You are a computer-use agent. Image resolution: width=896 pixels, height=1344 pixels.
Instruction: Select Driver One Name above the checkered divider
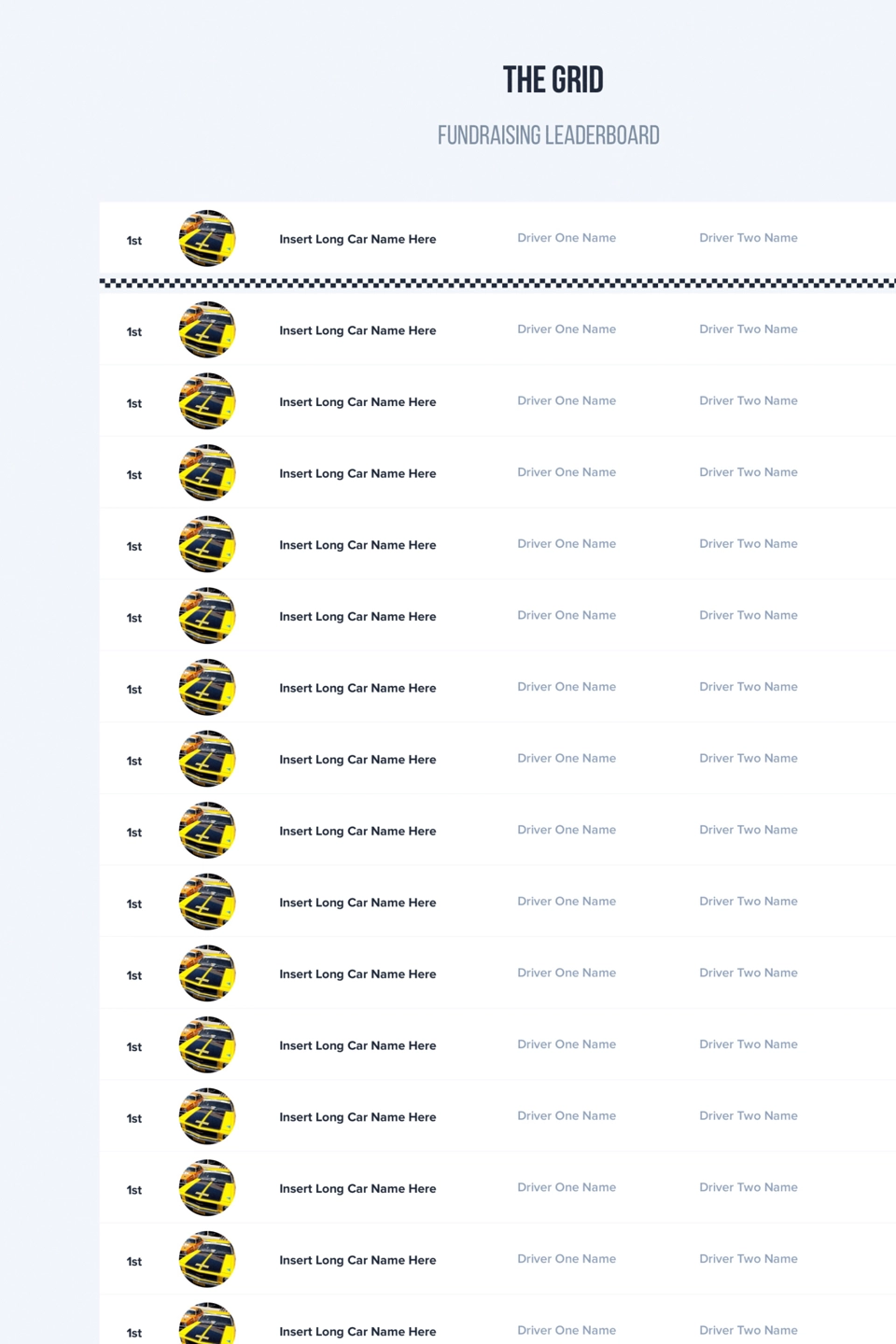(567, 238)
